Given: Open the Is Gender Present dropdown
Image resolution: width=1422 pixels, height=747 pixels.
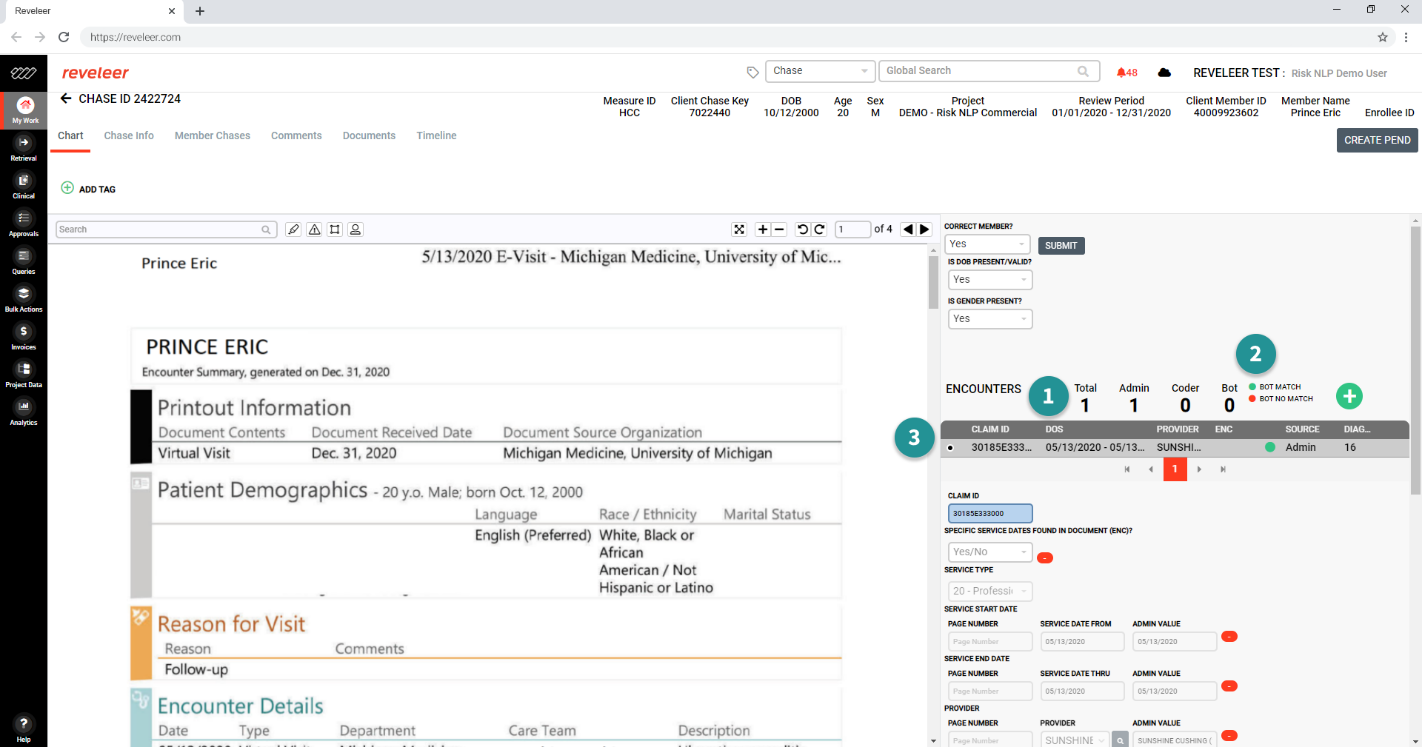Looking at the screenshot, I should (x=990, y=319).
